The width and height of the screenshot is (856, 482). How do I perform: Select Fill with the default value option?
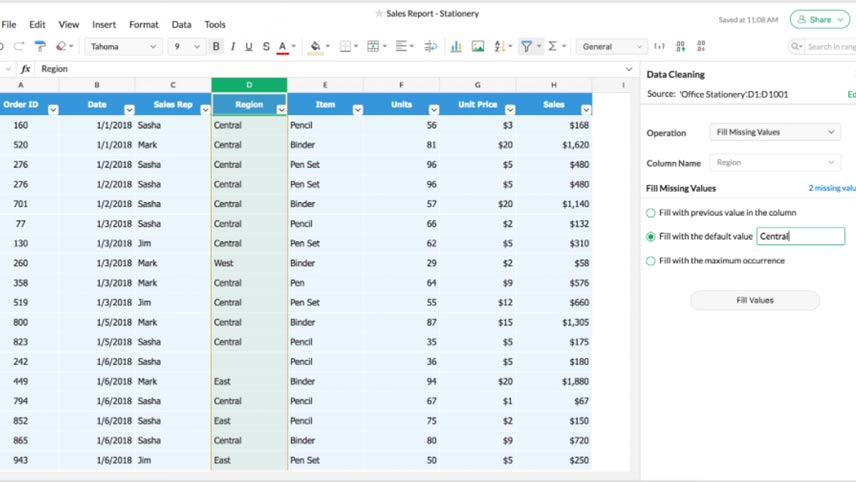pos(650,236)
